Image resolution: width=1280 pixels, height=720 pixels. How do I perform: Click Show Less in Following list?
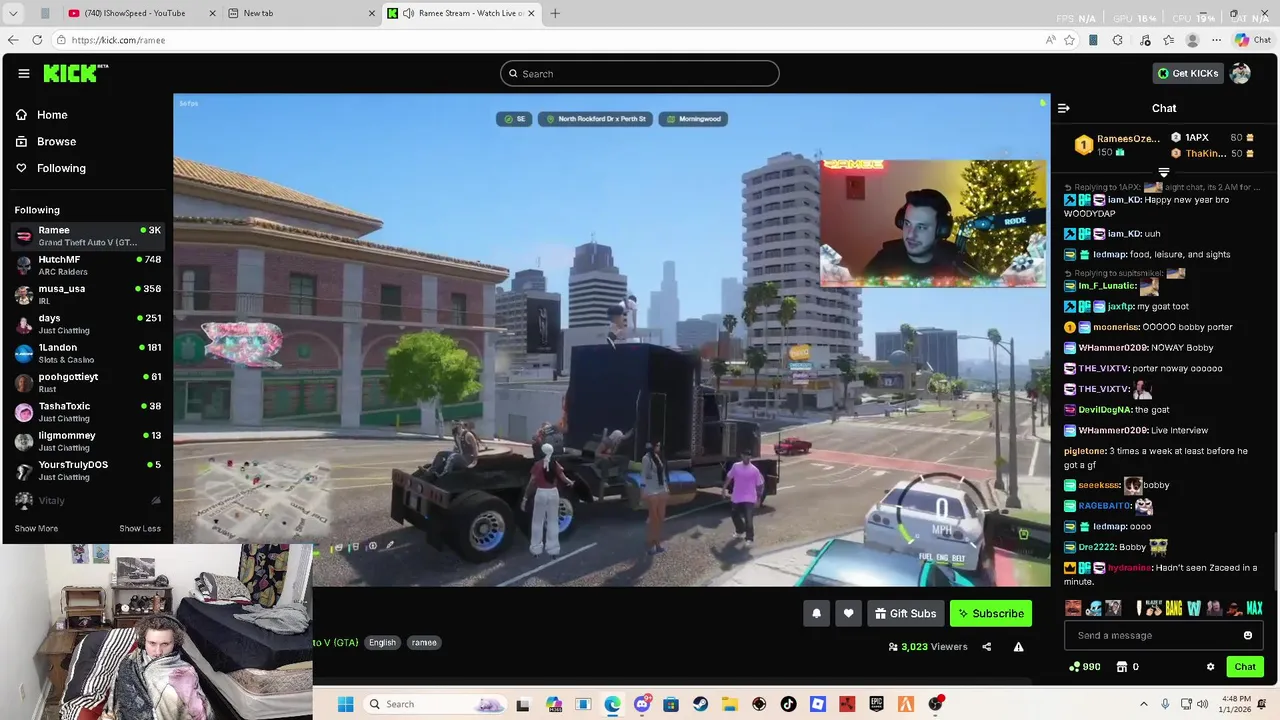140,528
